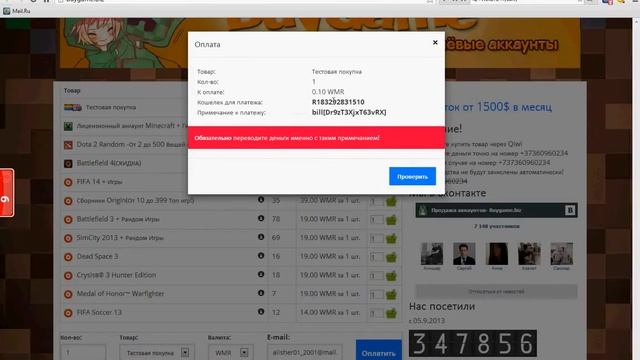Show info for Medal of Honor Warfighter

coord(261,293)
